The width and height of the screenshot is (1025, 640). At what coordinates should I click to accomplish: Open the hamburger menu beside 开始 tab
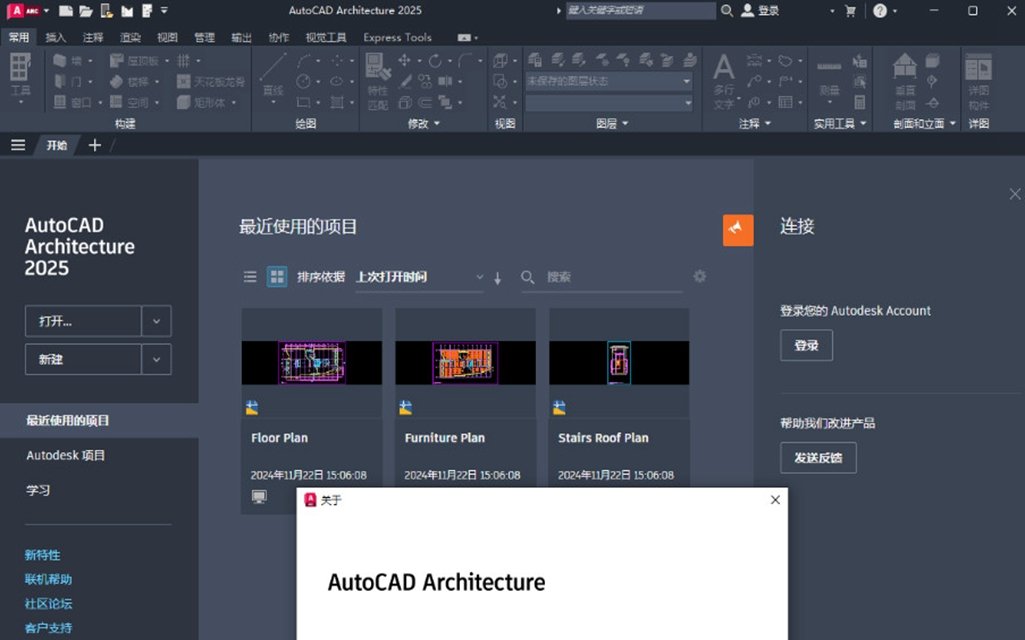[18, 145]
